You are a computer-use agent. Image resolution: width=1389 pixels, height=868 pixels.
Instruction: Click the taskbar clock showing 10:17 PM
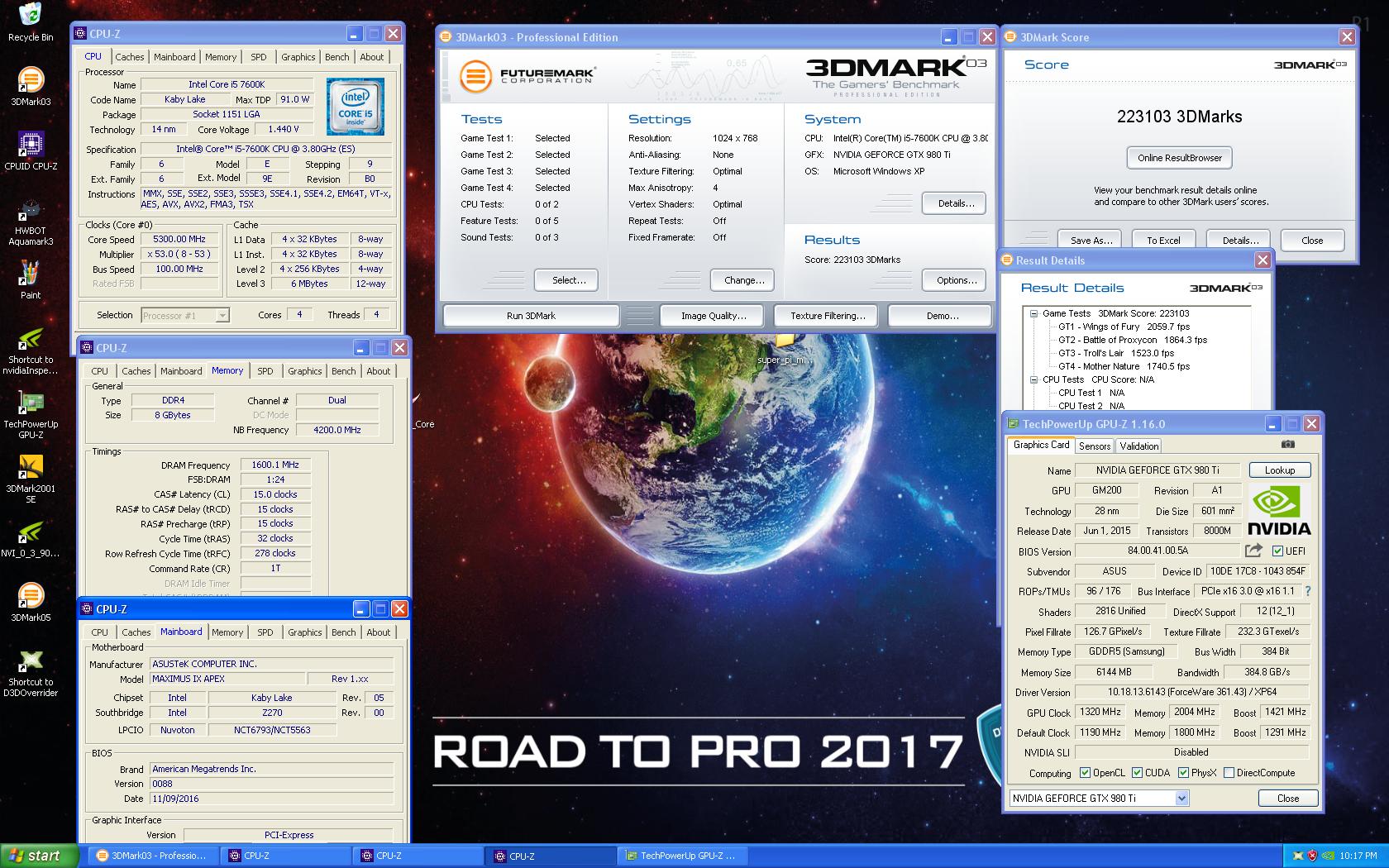coord(1358,856)
